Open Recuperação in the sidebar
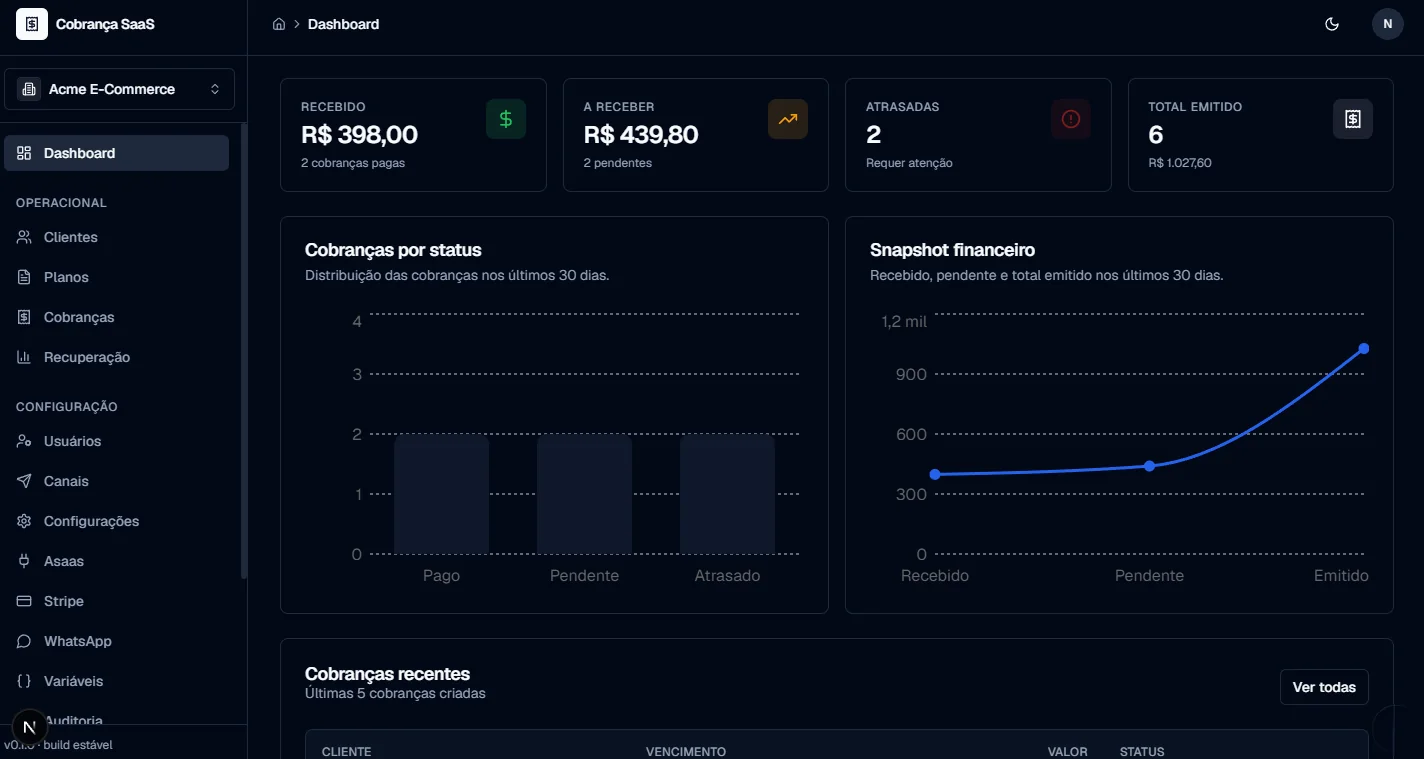 point(117,357)
